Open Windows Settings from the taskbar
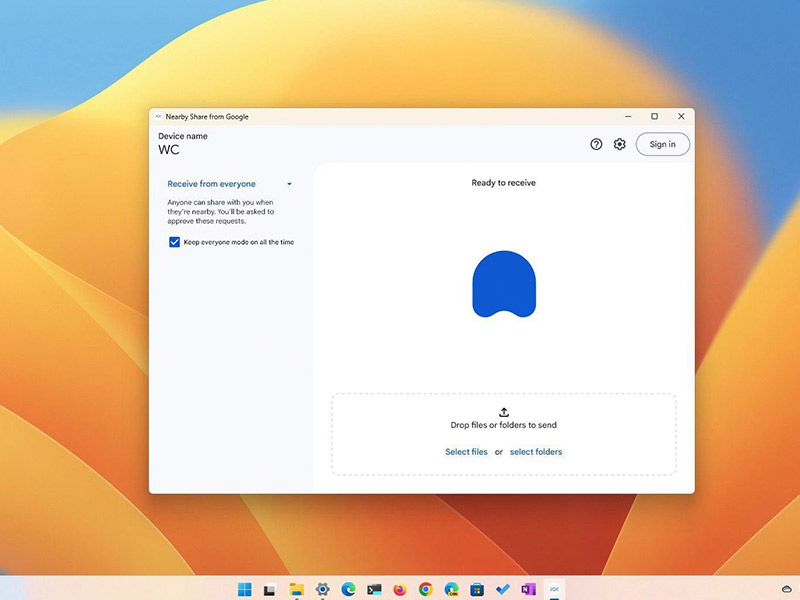 click(322, 589)
